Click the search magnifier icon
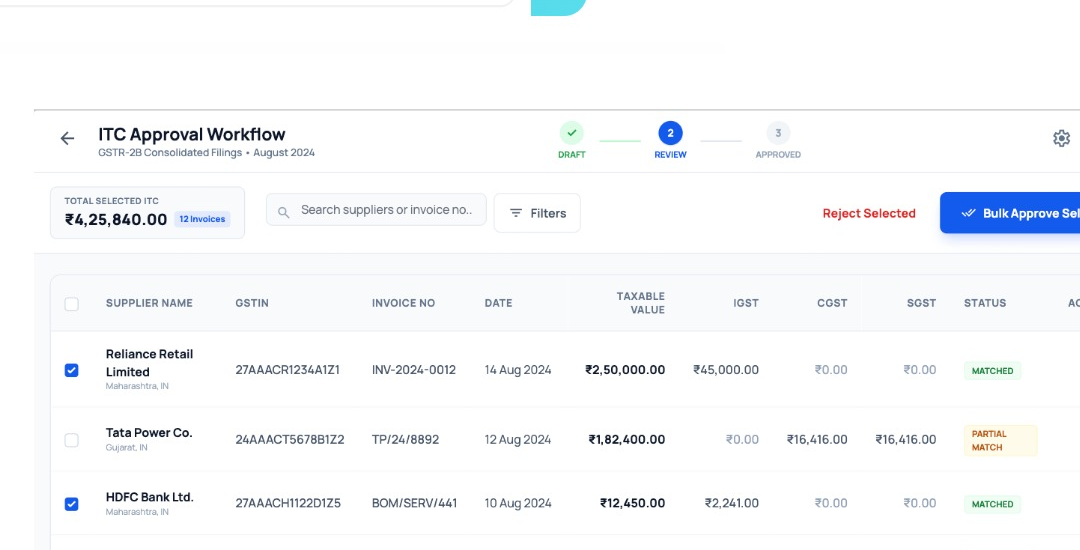 click(x=283, y=213)
